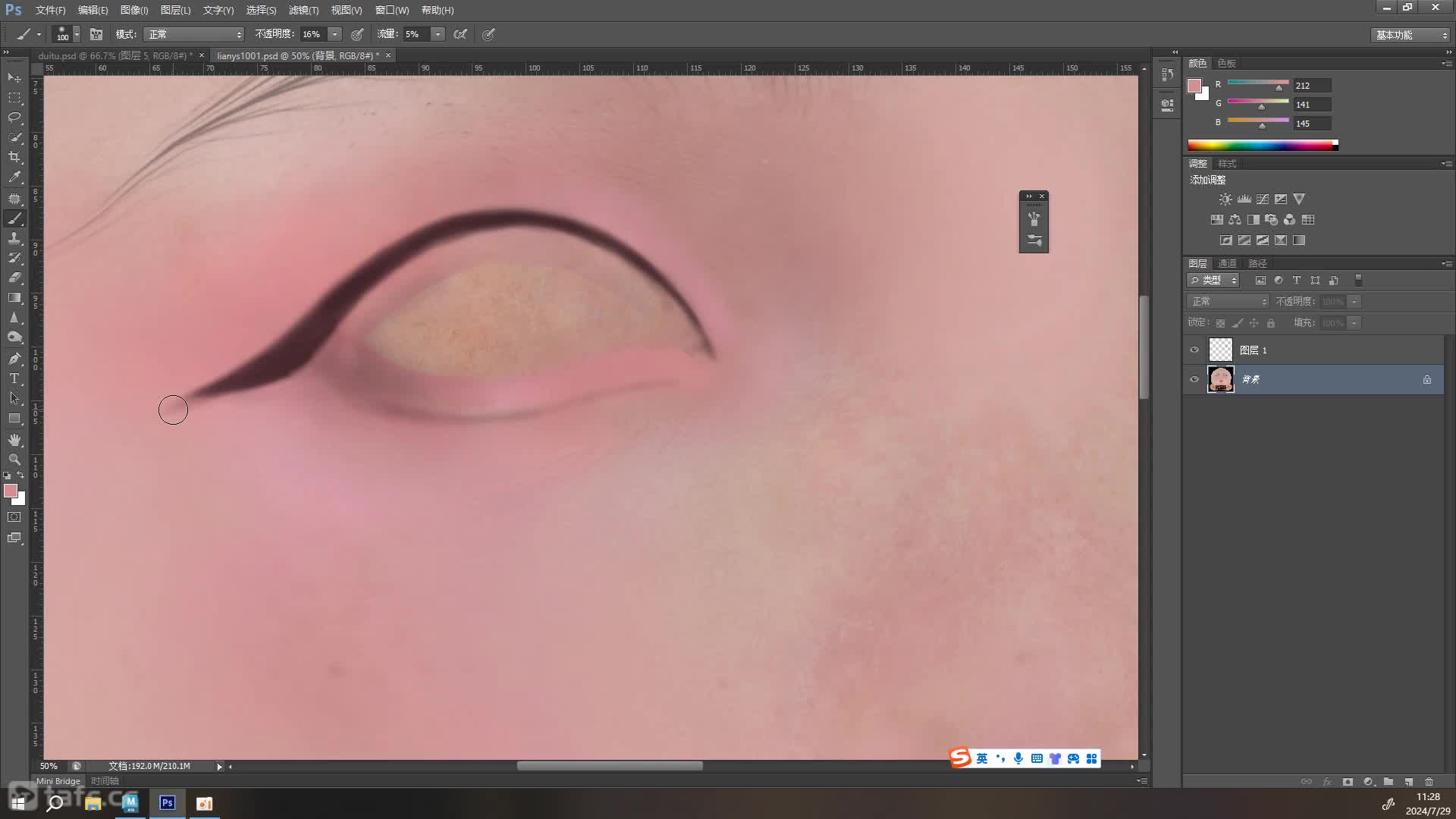Click the foreground color swatch in toolbox
The image size is (1456, 819).
click(10, 491)
